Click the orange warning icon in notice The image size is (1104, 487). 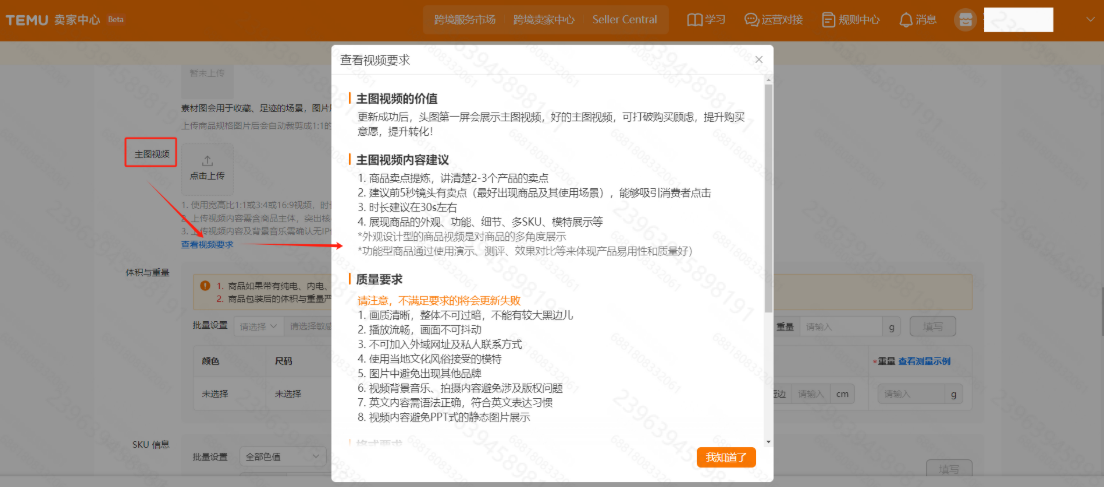[x=205, y=286]
